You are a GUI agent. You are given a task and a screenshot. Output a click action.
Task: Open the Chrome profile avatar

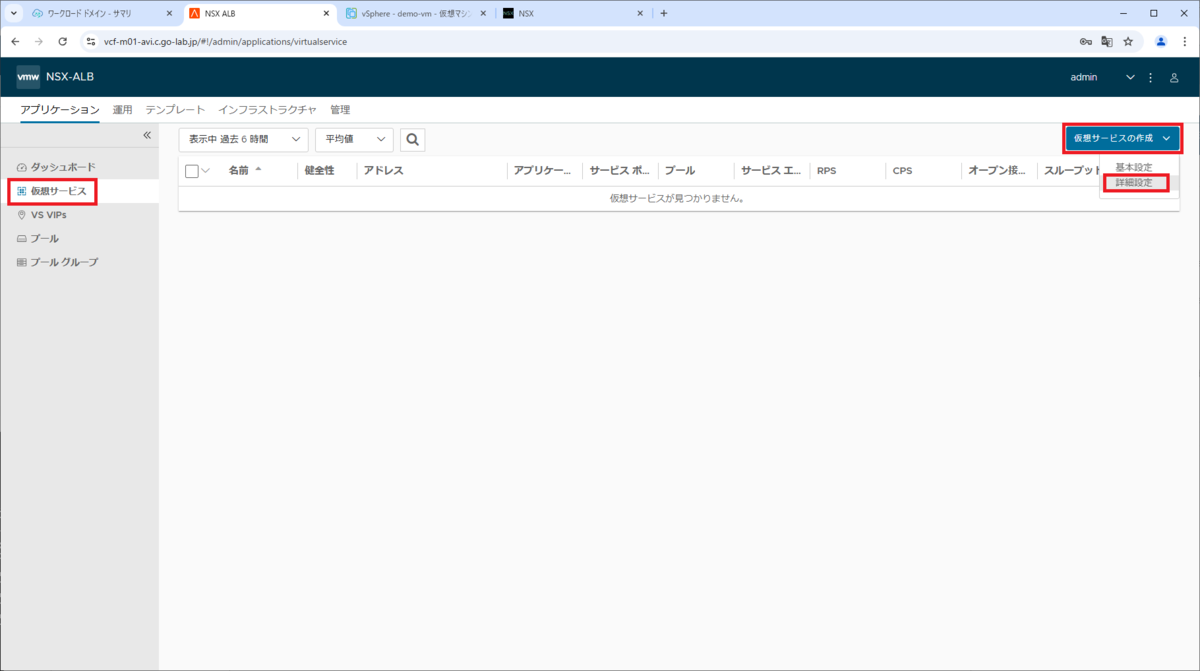(1161, 41)
